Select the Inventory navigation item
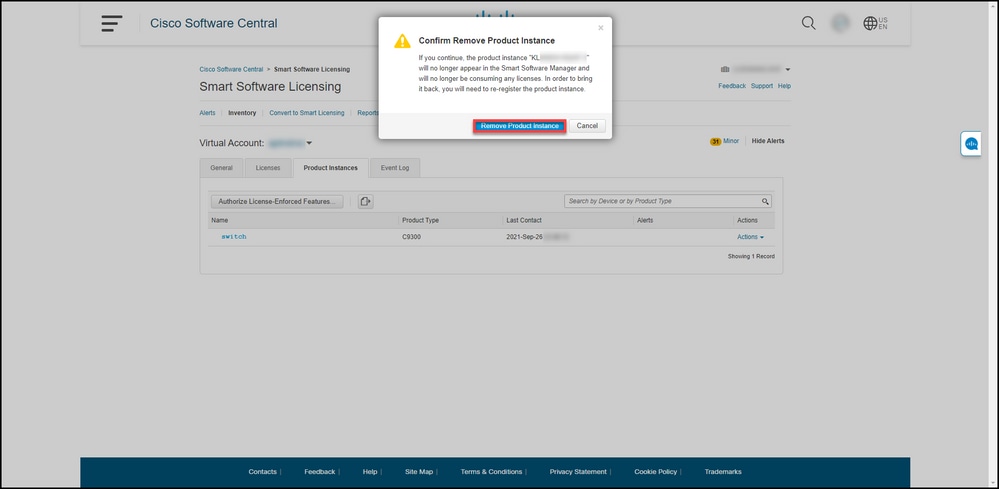Image resolution: width=999 pixels, height=489 pixels. coord(242,113)
